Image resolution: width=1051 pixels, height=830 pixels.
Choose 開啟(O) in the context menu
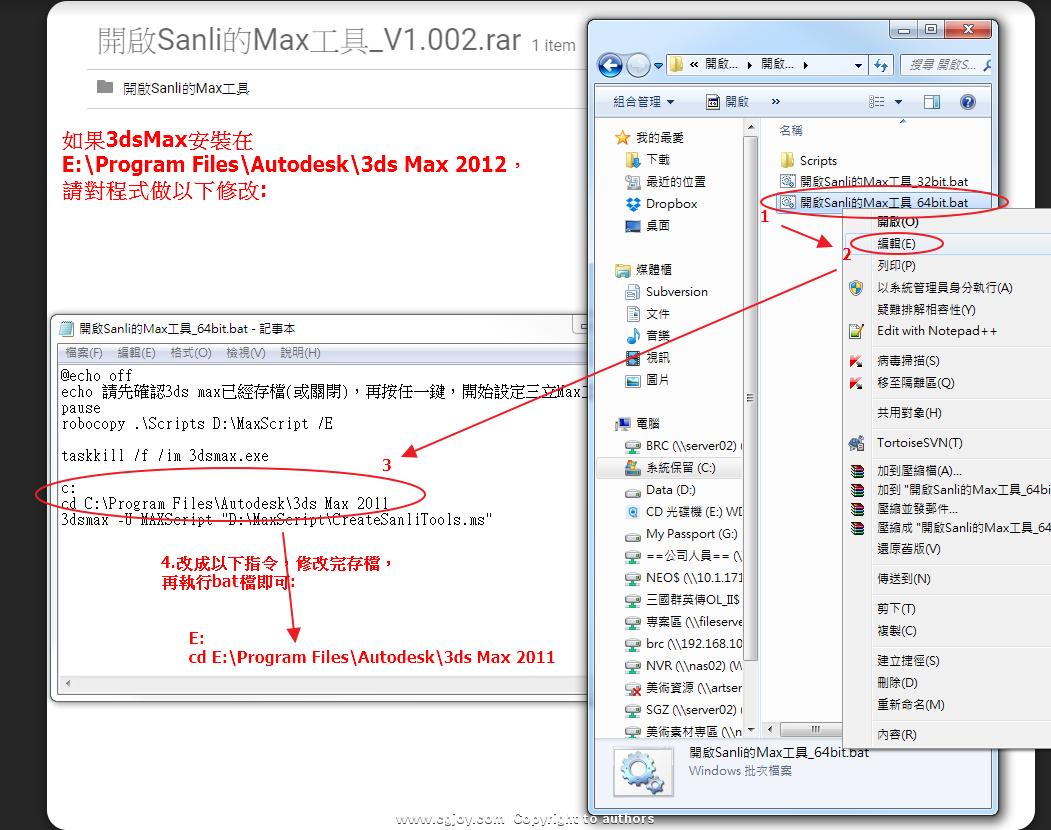[898, 222]
